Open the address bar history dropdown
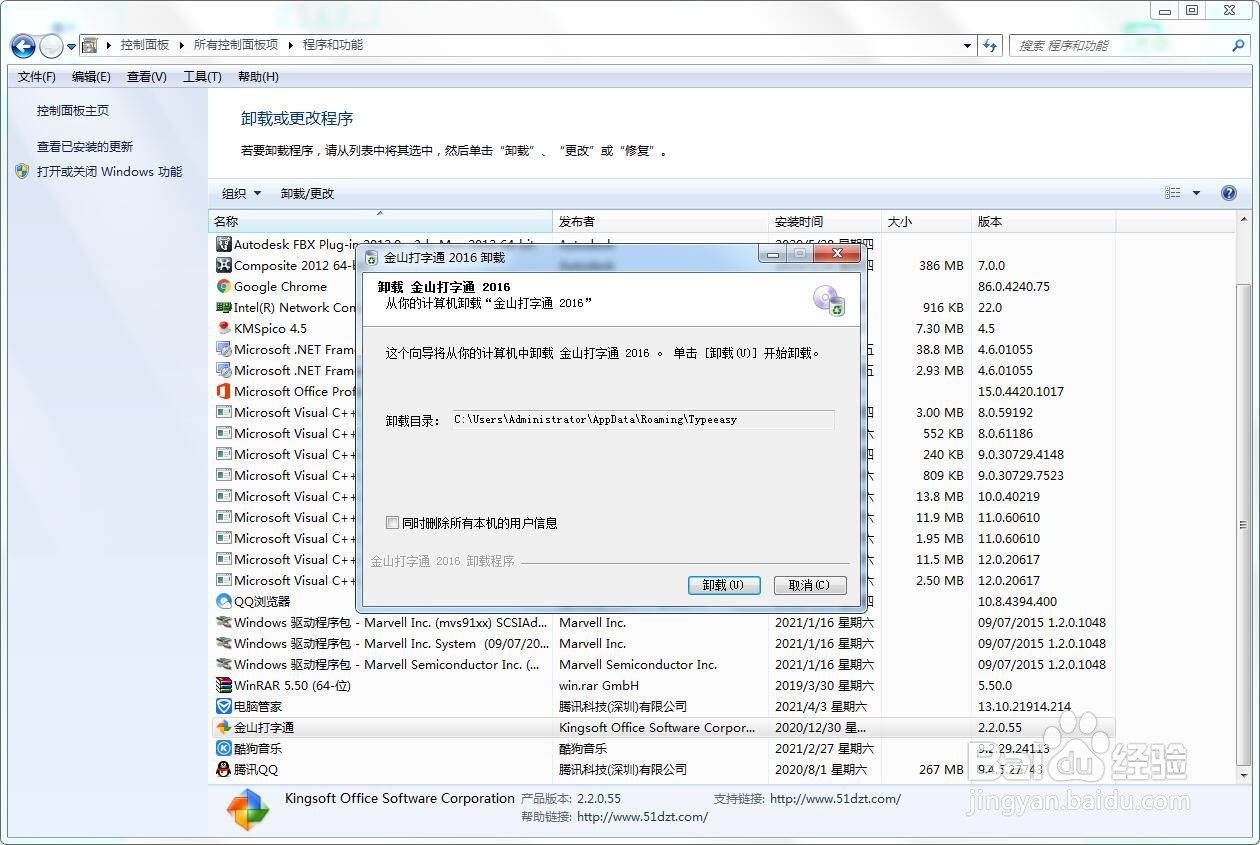Viewport: 1260px width, 845px height. tap(967, 45)
